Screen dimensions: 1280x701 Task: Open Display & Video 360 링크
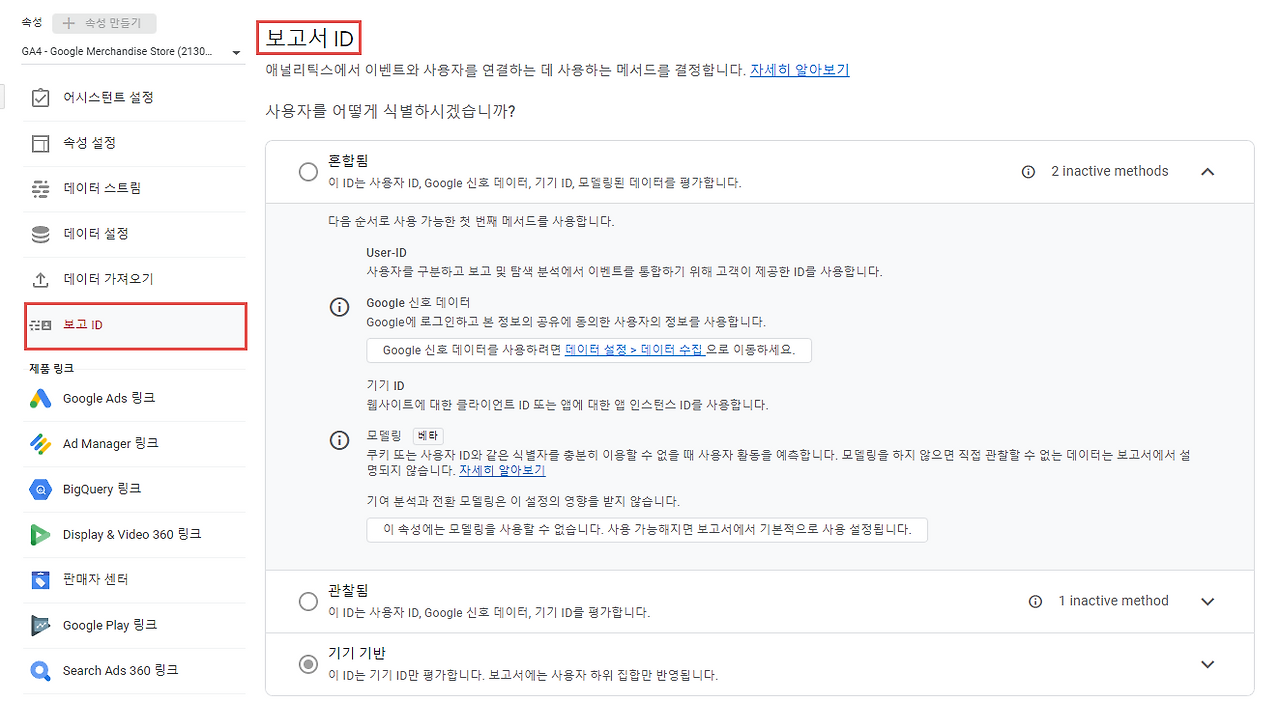[x=40, y=534]
